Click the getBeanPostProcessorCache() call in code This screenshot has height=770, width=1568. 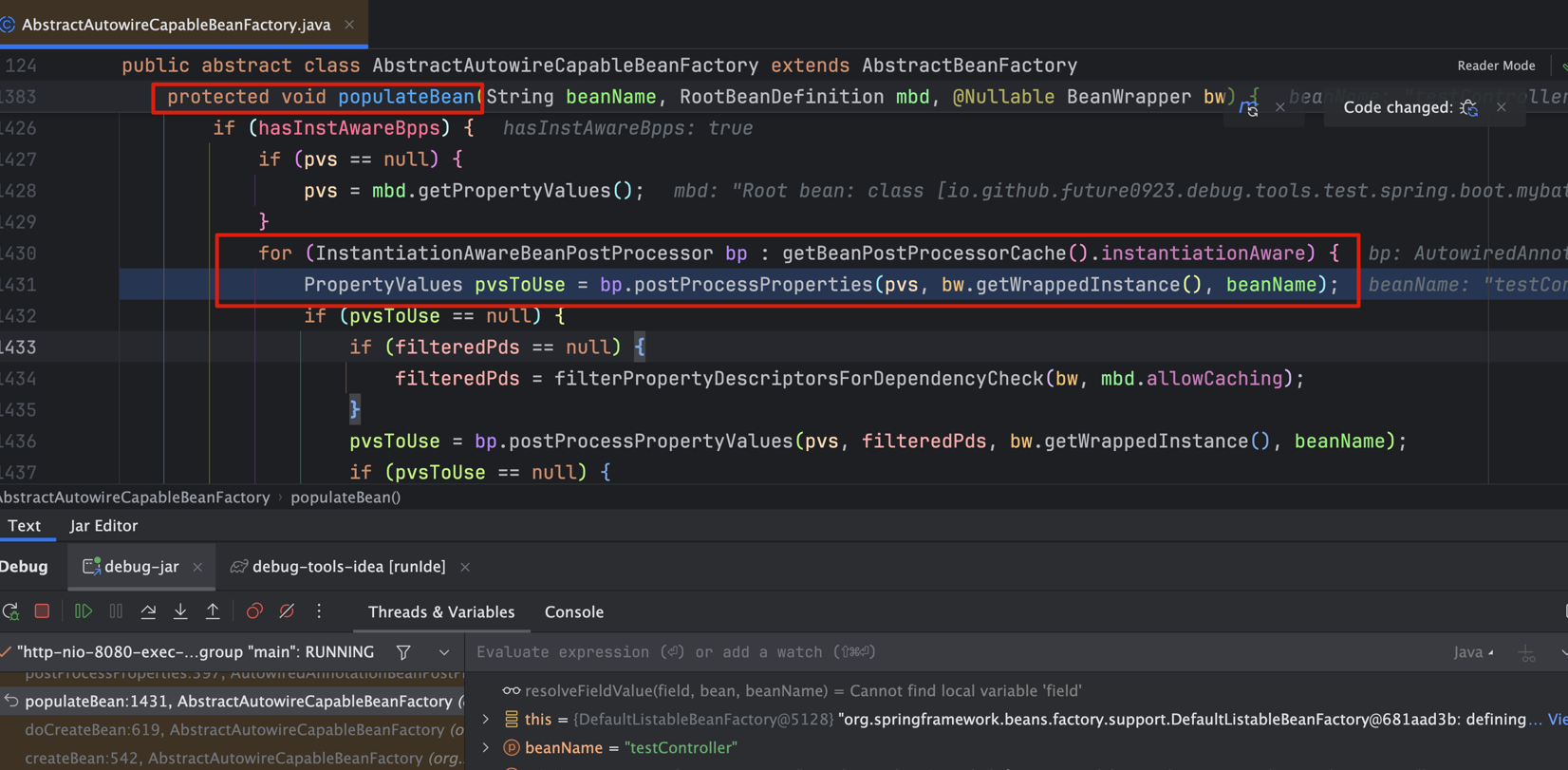[x=935, y=254]
